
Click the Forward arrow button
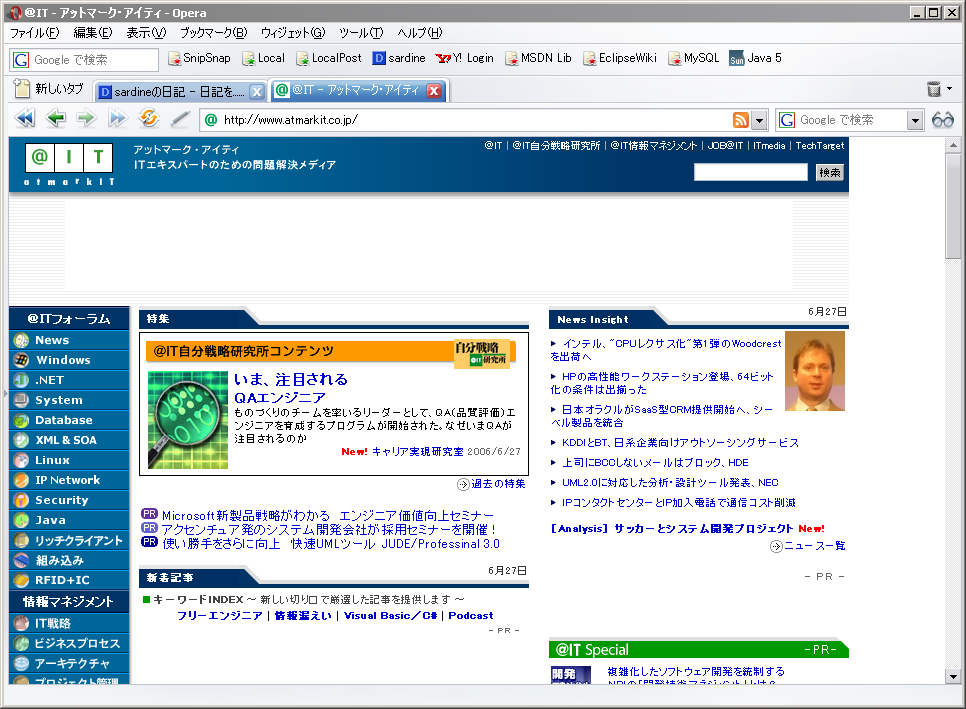[86, 118]
